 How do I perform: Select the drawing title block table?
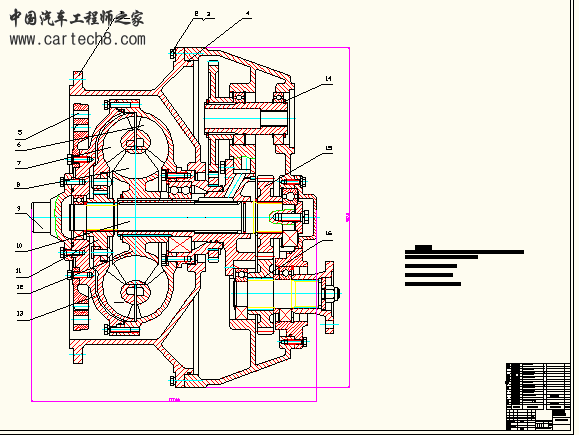[x=538, y=397]
